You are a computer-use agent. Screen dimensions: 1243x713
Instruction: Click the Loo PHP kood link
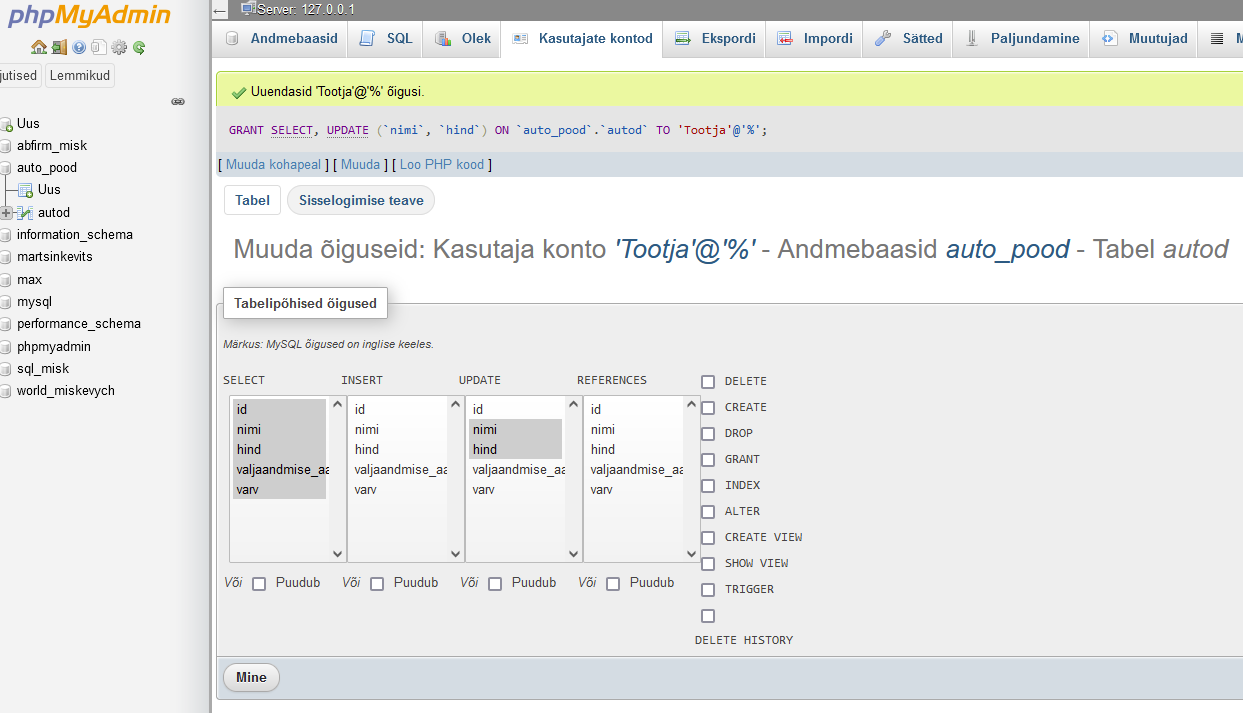(442, 165)
